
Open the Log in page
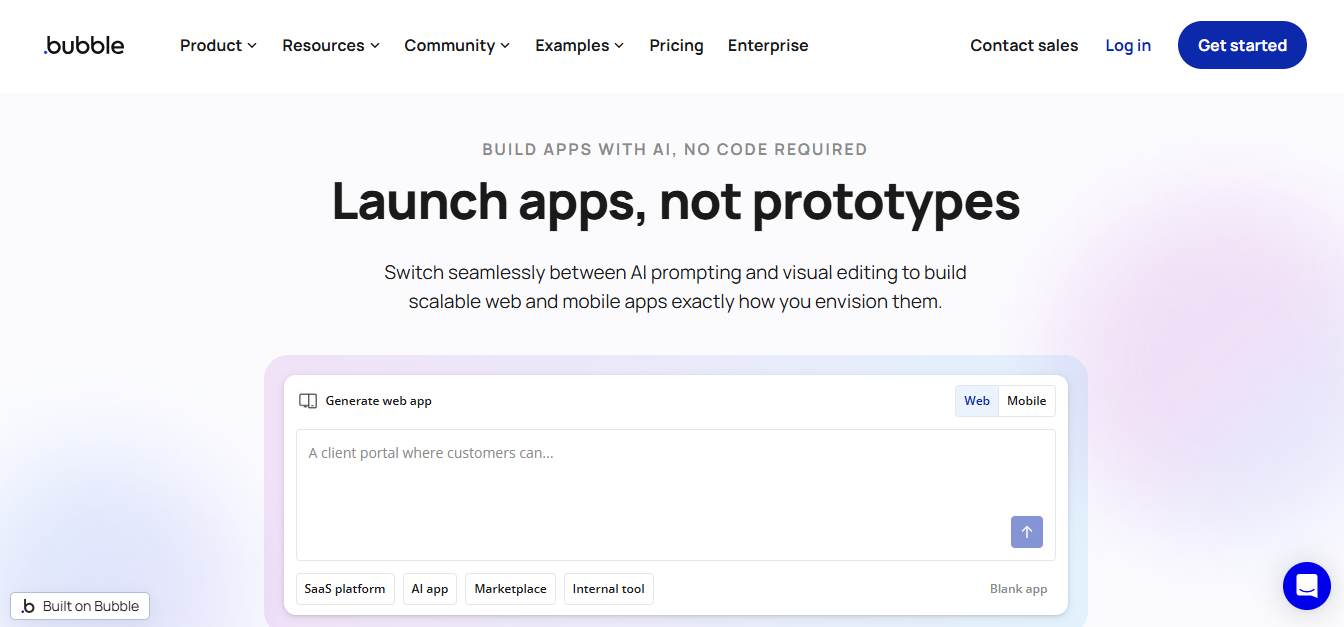(x=1128, y=45)
